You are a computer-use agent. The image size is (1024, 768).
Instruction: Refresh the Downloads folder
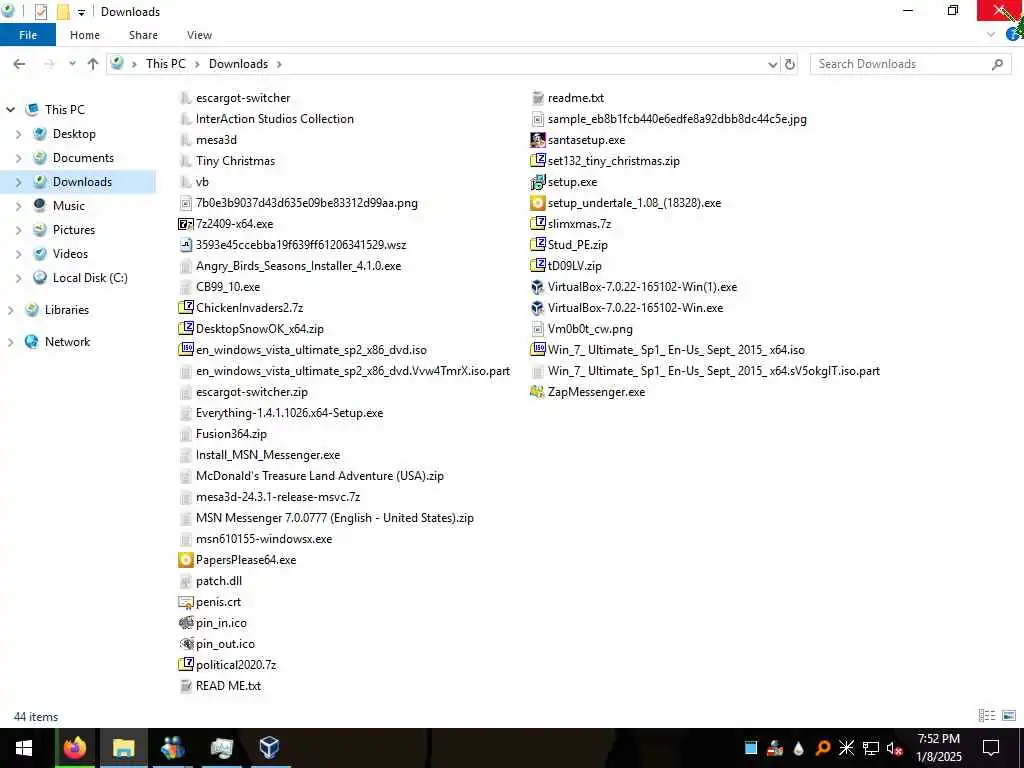tap(790, 64)
